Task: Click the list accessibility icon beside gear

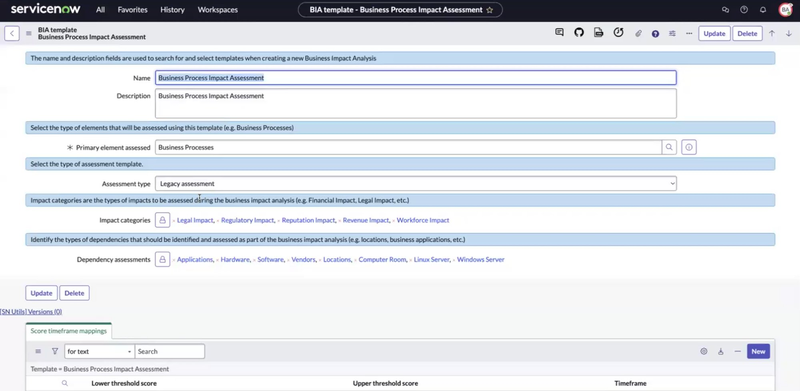Action: [721, 351]
